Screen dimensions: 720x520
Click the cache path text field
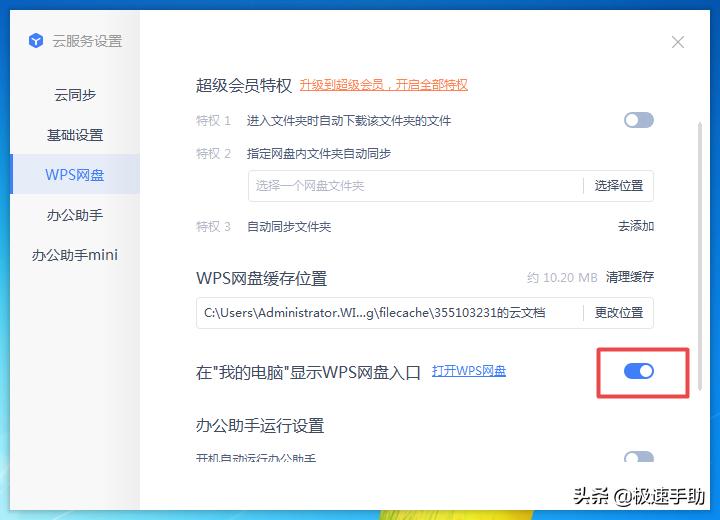(x=389, y=313)
